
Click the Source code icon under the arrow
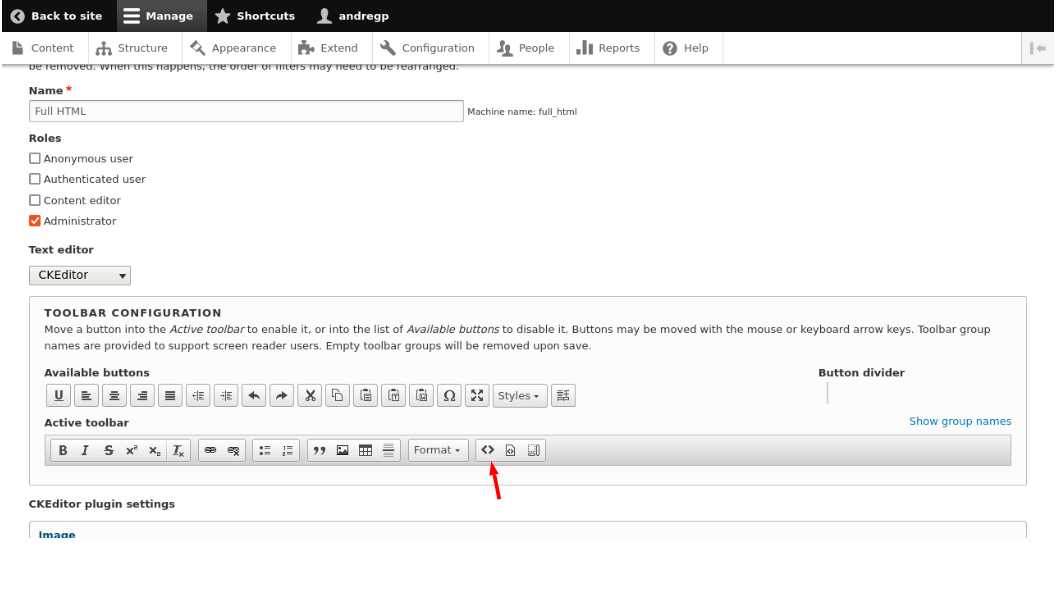tap(488, 450)
